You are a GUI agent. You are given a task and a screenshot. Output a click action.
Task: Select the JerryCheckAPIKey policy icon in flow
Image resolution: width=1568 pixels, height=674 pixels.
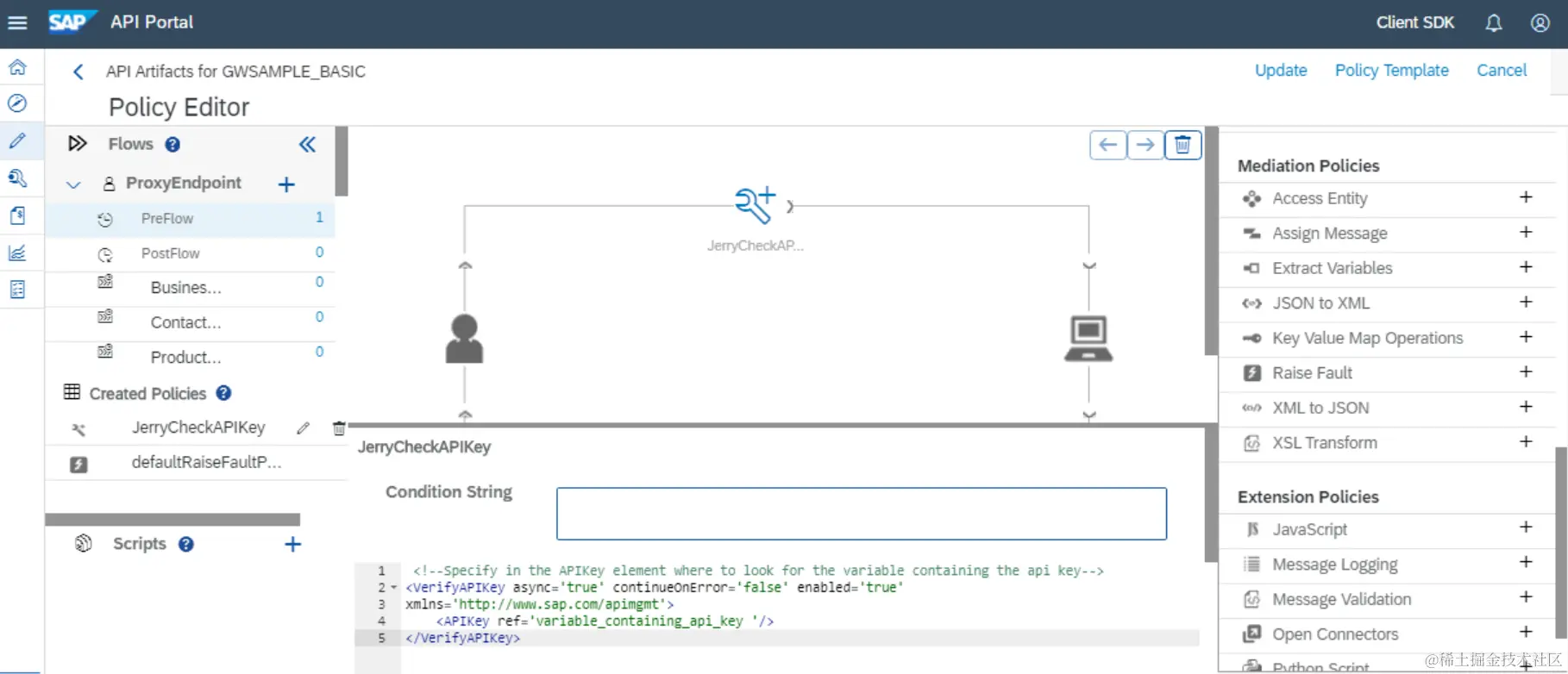[x=755, y=207]
